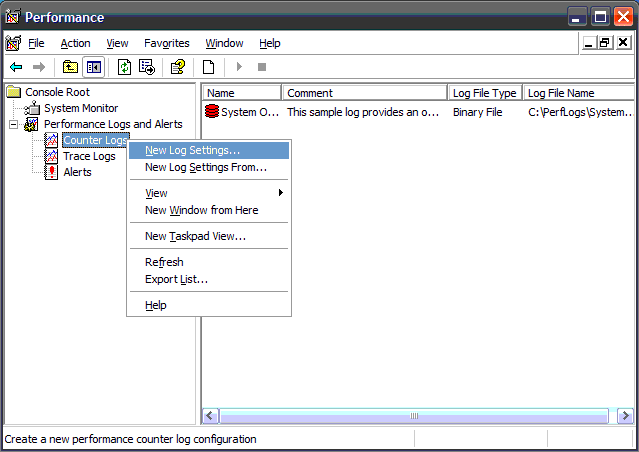Click the 'C:\PerfLogs\System…' file path
Viewport: 639px width, 452px height.
pos(581,112)
